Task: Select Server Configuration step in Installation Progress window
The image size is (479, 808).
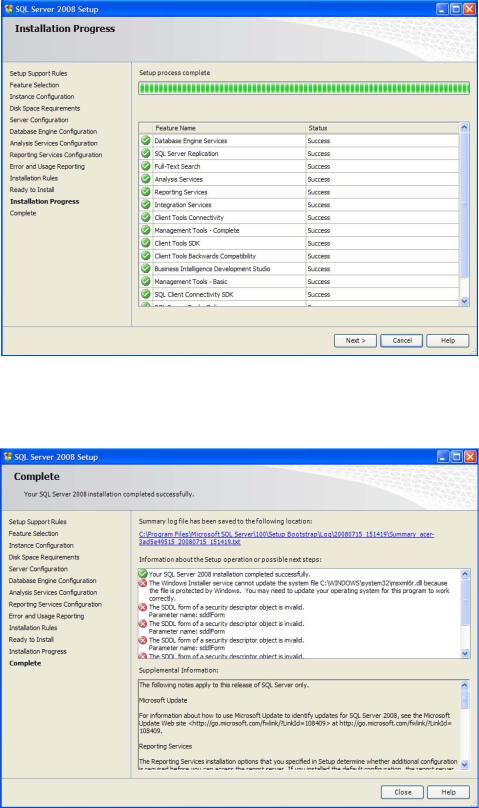Action: pos(39,120)
